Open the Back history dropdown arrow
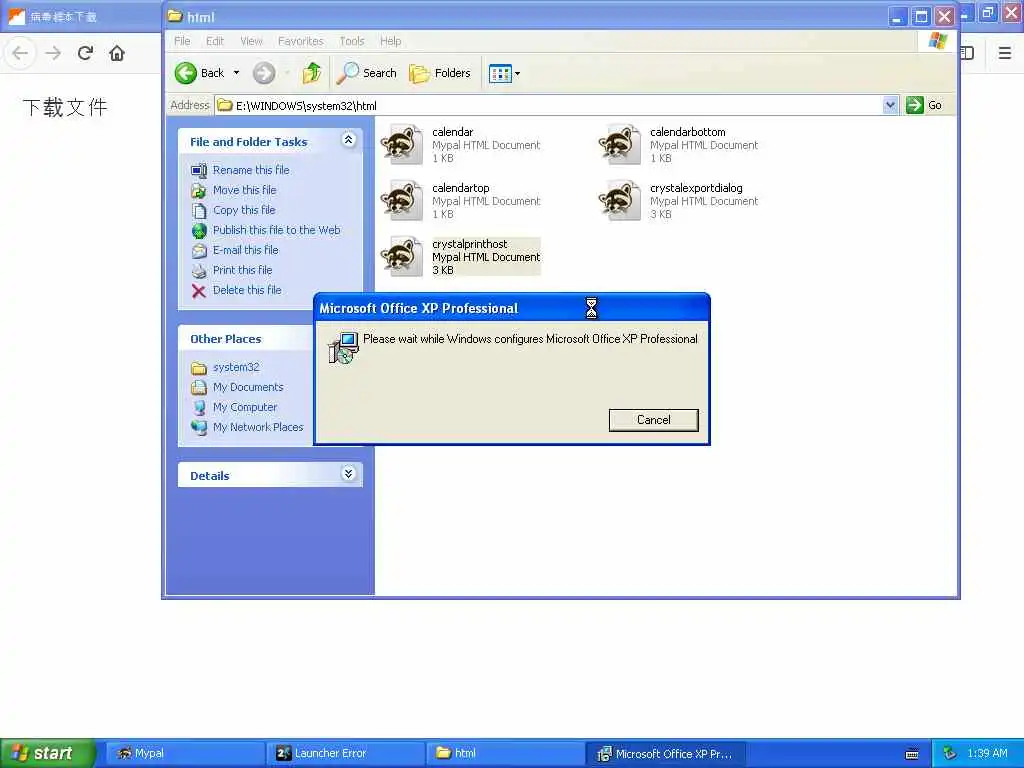This screenshot has height=768, width=1024. 236,73
